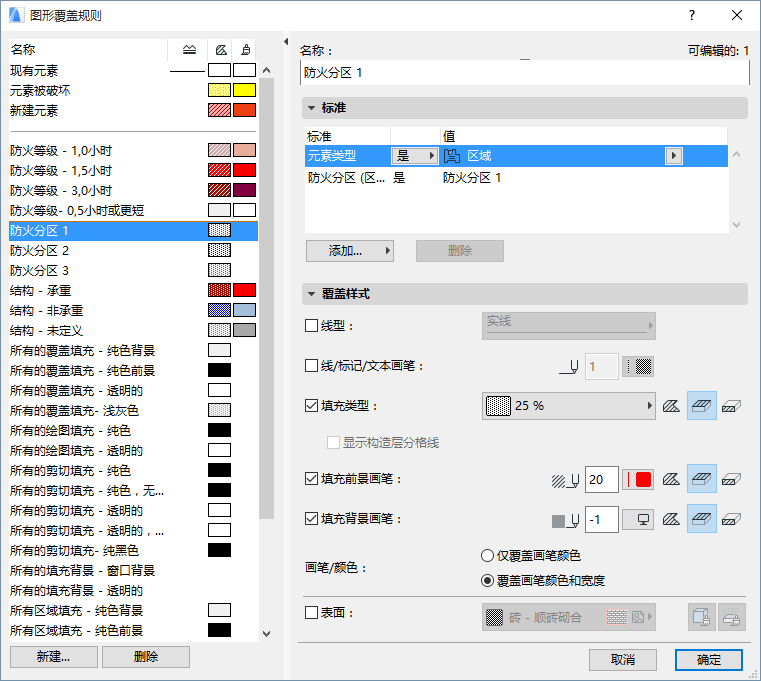Viewport: 761px width, 681px height.
Task: Click the window background color button for 填充背景画笔
Action: point(638,519)
